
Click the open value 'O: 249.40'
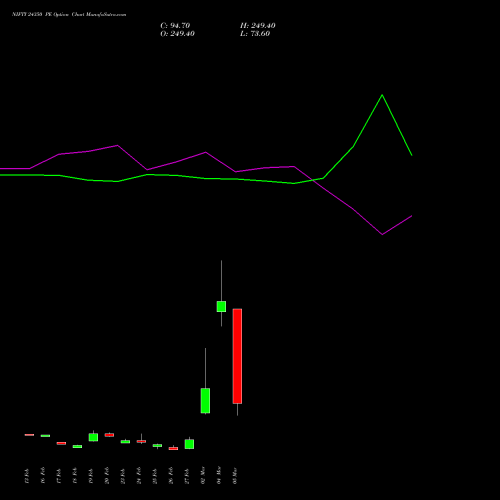pyautogui.click(x=177, y=34)
